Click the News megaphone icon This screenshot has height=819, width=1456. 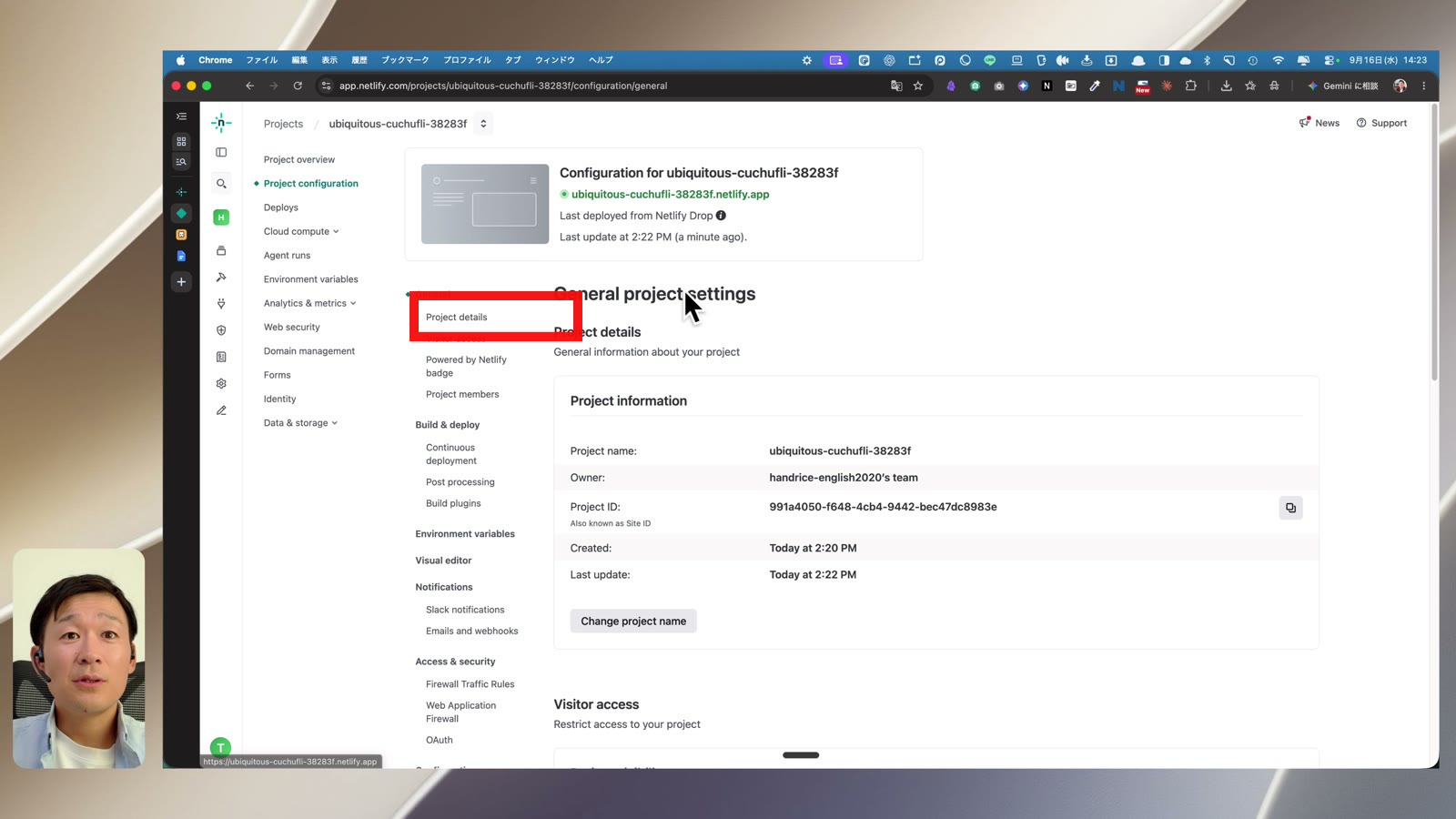pos(1305,123)
